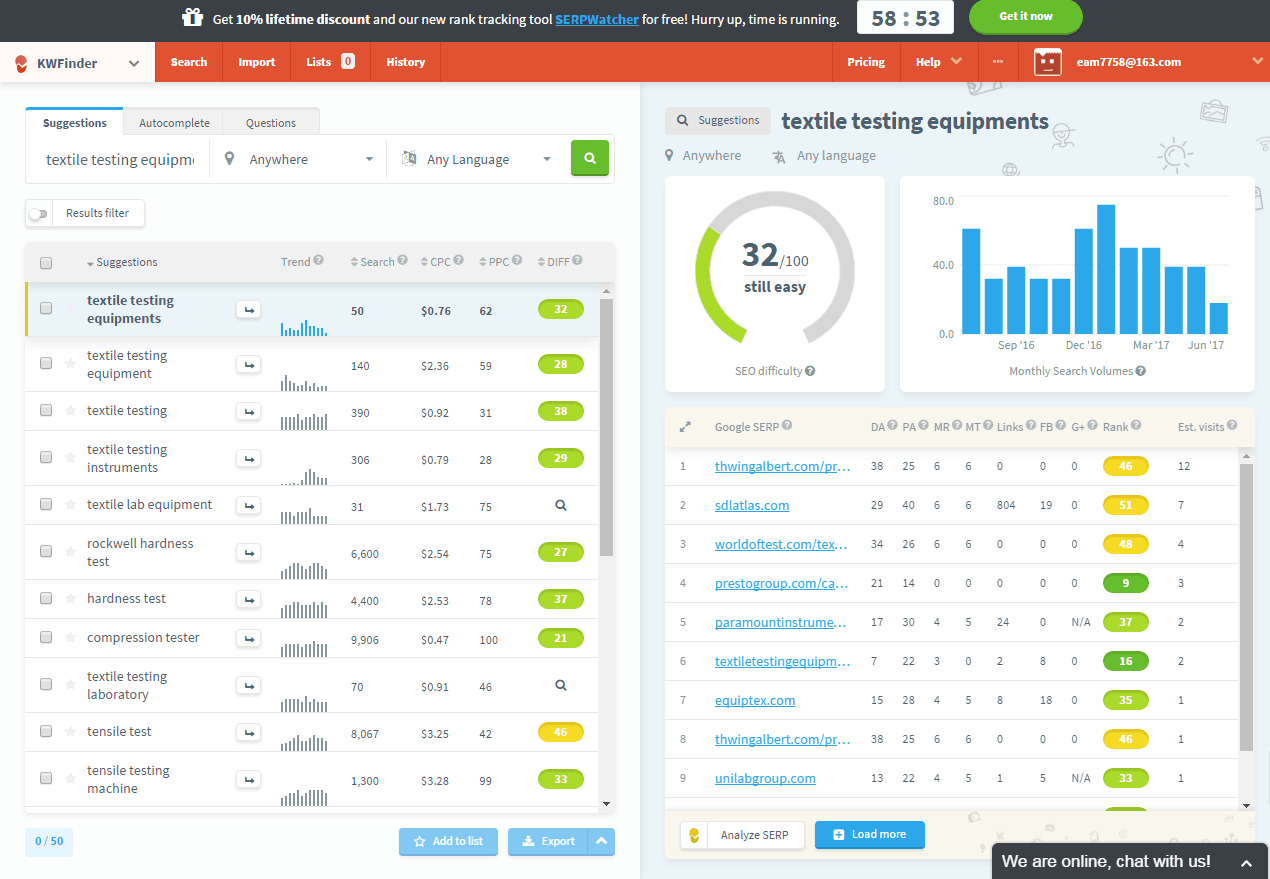Click the arrow icon beside textile testing laboratory
The image size is (1270, 879).
pyautogui.click(x=249, y=686)
